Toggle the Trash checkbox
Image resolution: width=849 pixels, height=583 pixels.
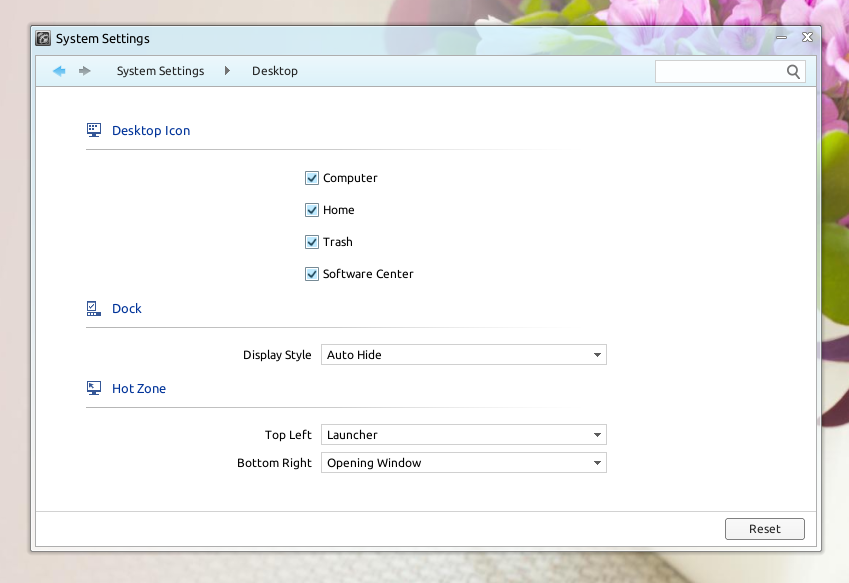(312, 241)
